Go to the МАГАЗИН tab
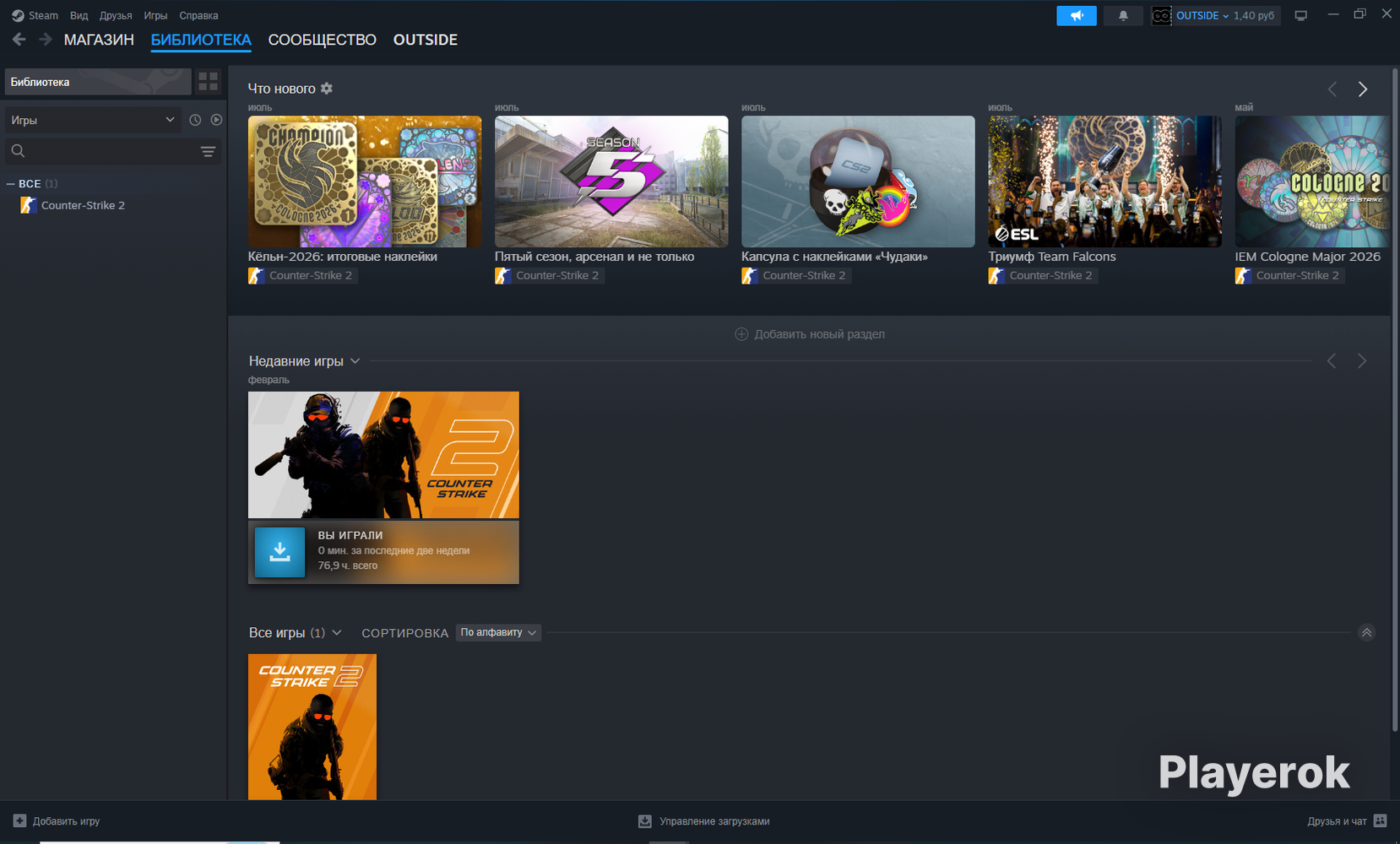The image size is (1400, 844). (99, 40)
